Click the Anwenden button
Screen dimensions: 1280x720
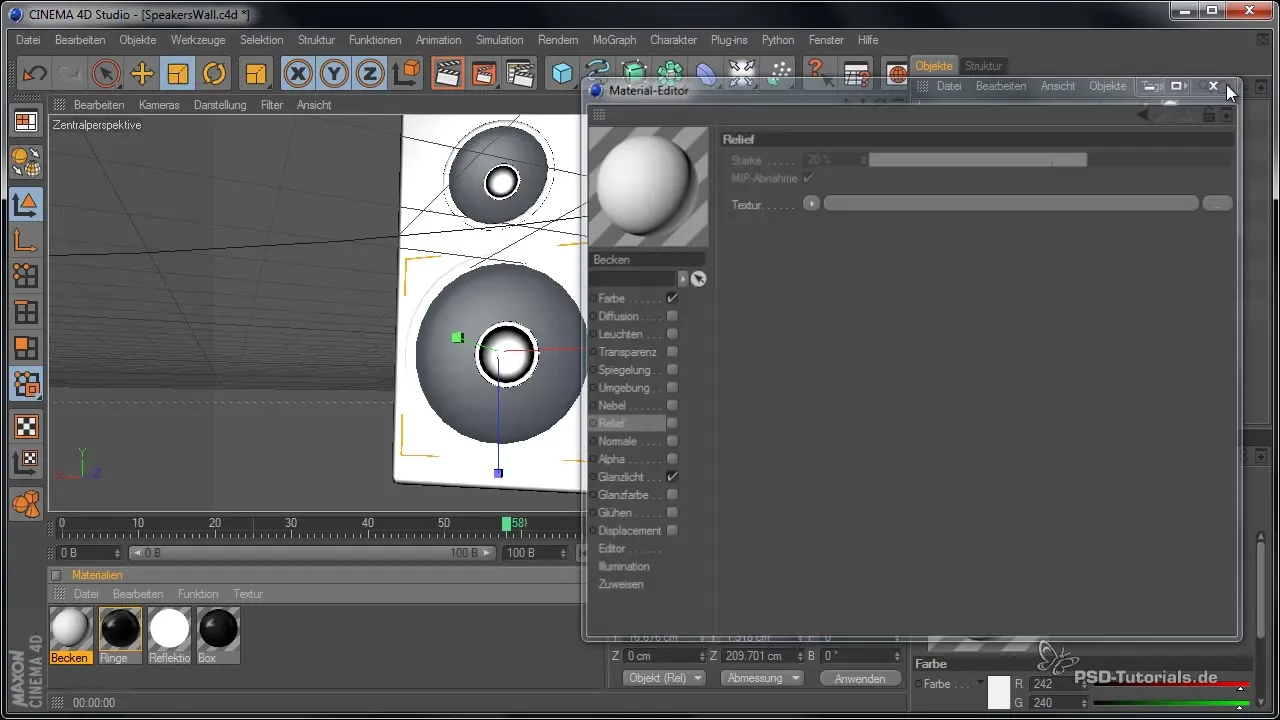[x=860, y=678]
